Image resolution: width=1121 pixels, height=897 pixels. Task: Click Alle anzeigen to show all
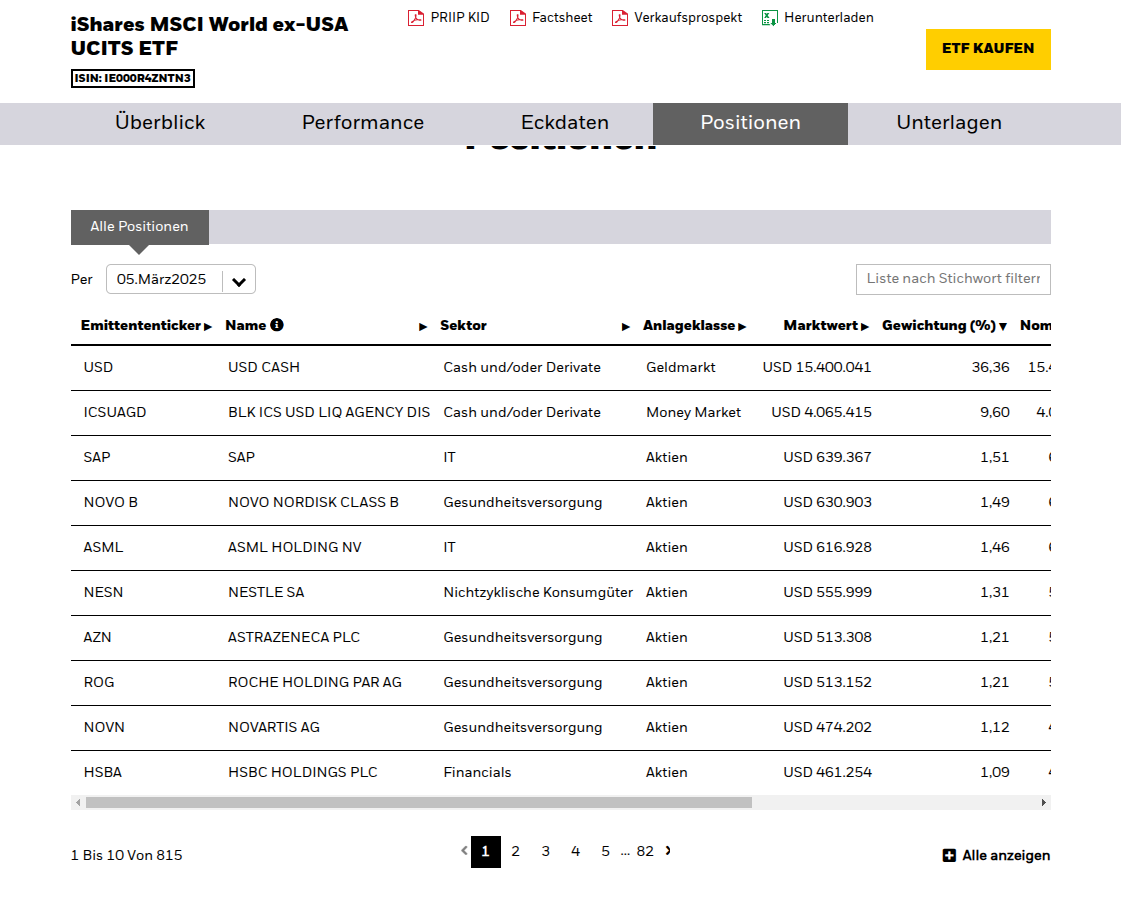(1006, 856)
